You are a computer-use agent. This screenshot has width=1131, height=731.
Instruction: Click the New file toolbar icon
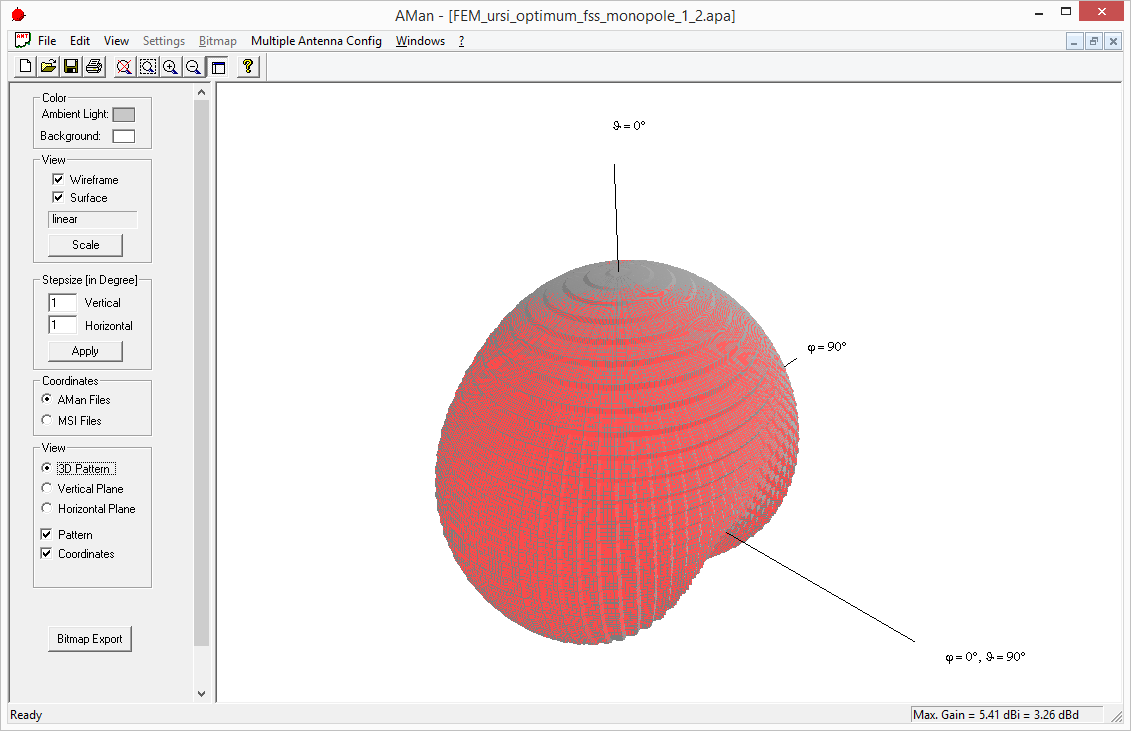(x=26, y=67)
